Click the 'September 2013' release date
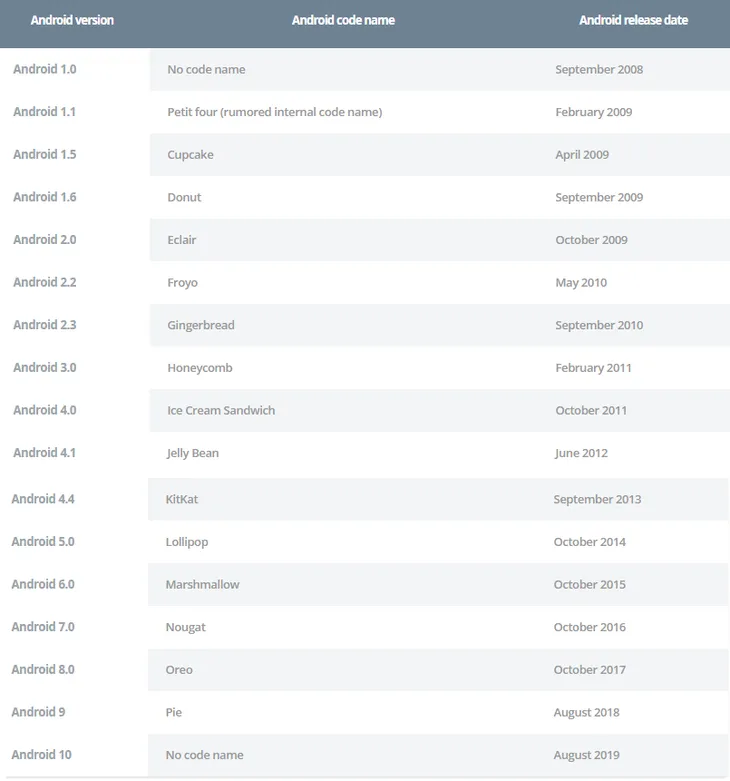The image size is (730, 781). pos(598,500)
